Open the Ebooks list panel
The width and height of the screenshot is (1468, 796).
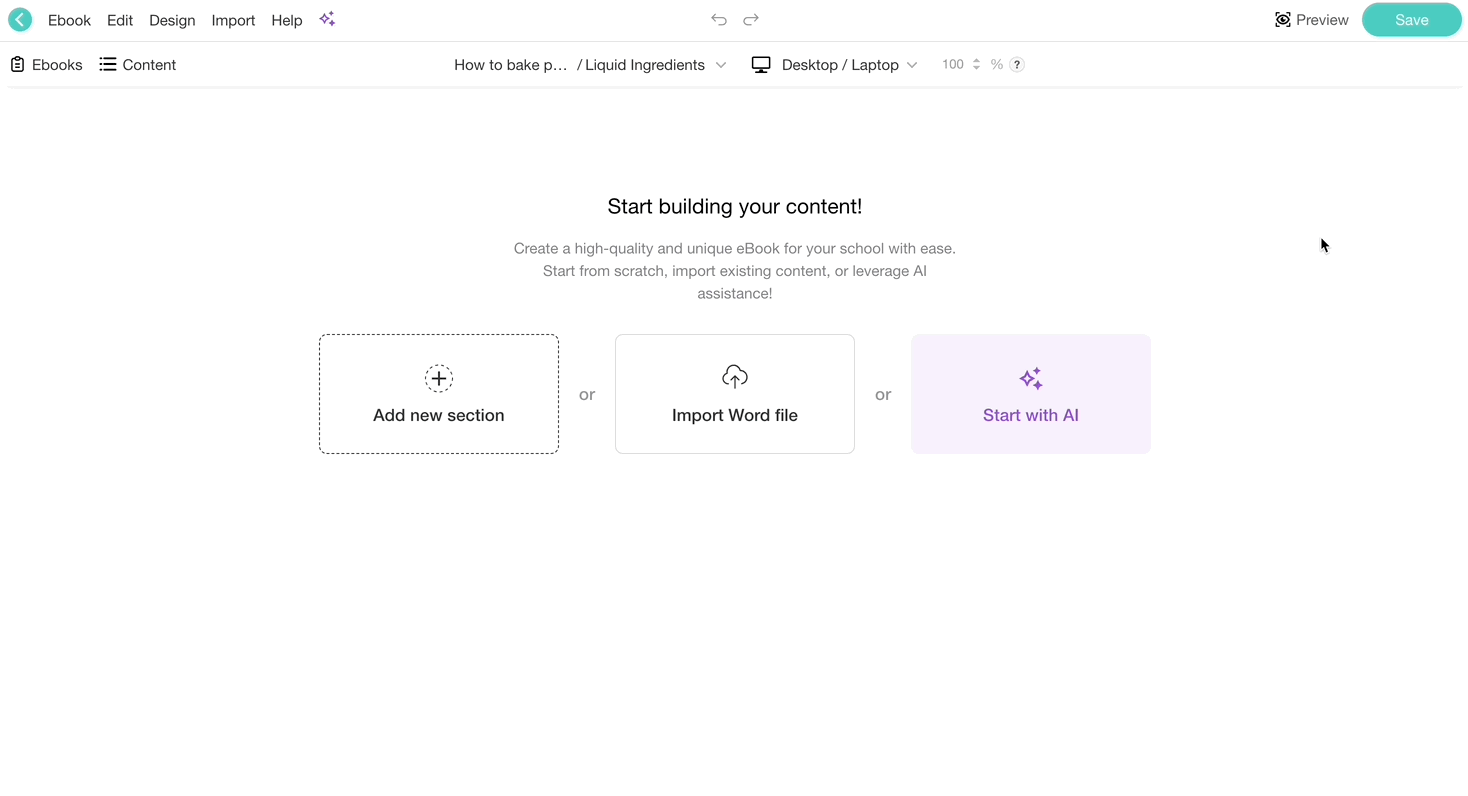tap(46, 65)
